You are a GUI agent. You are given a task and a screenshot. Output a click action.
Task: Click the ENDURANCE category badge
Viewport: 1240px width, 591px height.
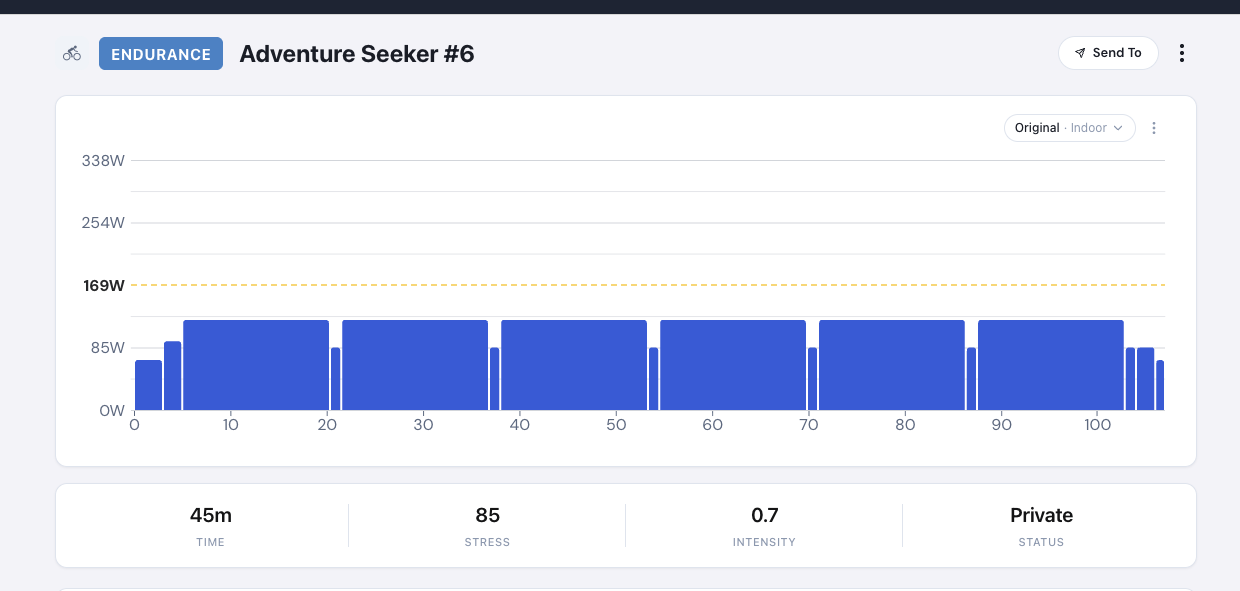click(x=160, y=54)
